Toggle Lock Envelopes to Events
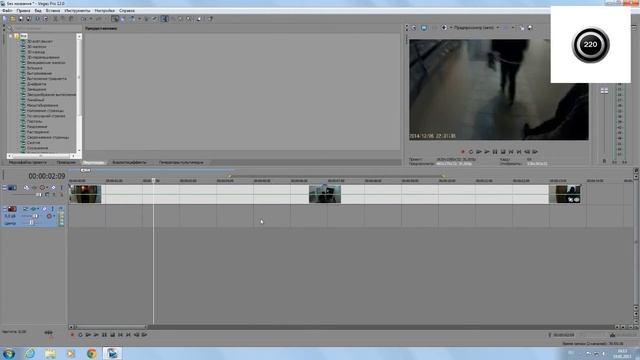The height and width of the screenshot is (360, 640). pos(147,19)
